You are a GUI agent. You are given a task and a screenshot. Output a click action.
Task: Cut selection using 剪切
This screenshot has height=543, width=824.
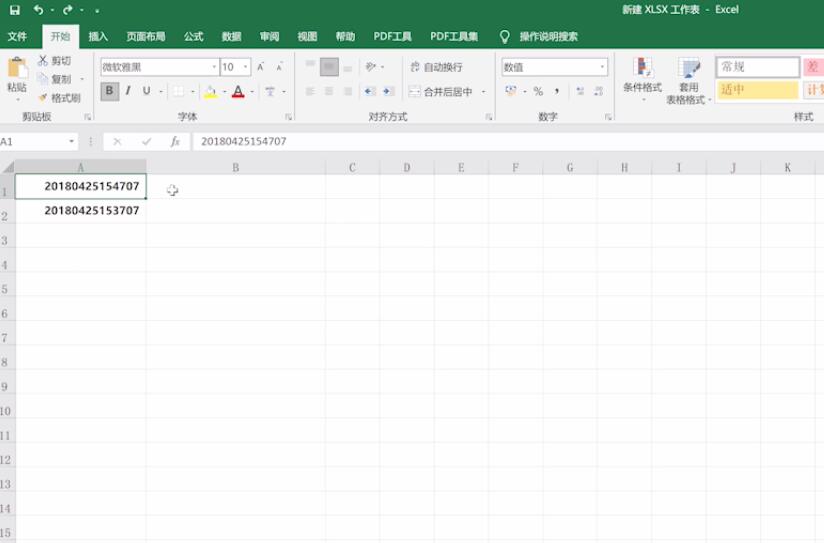point(55,61)
